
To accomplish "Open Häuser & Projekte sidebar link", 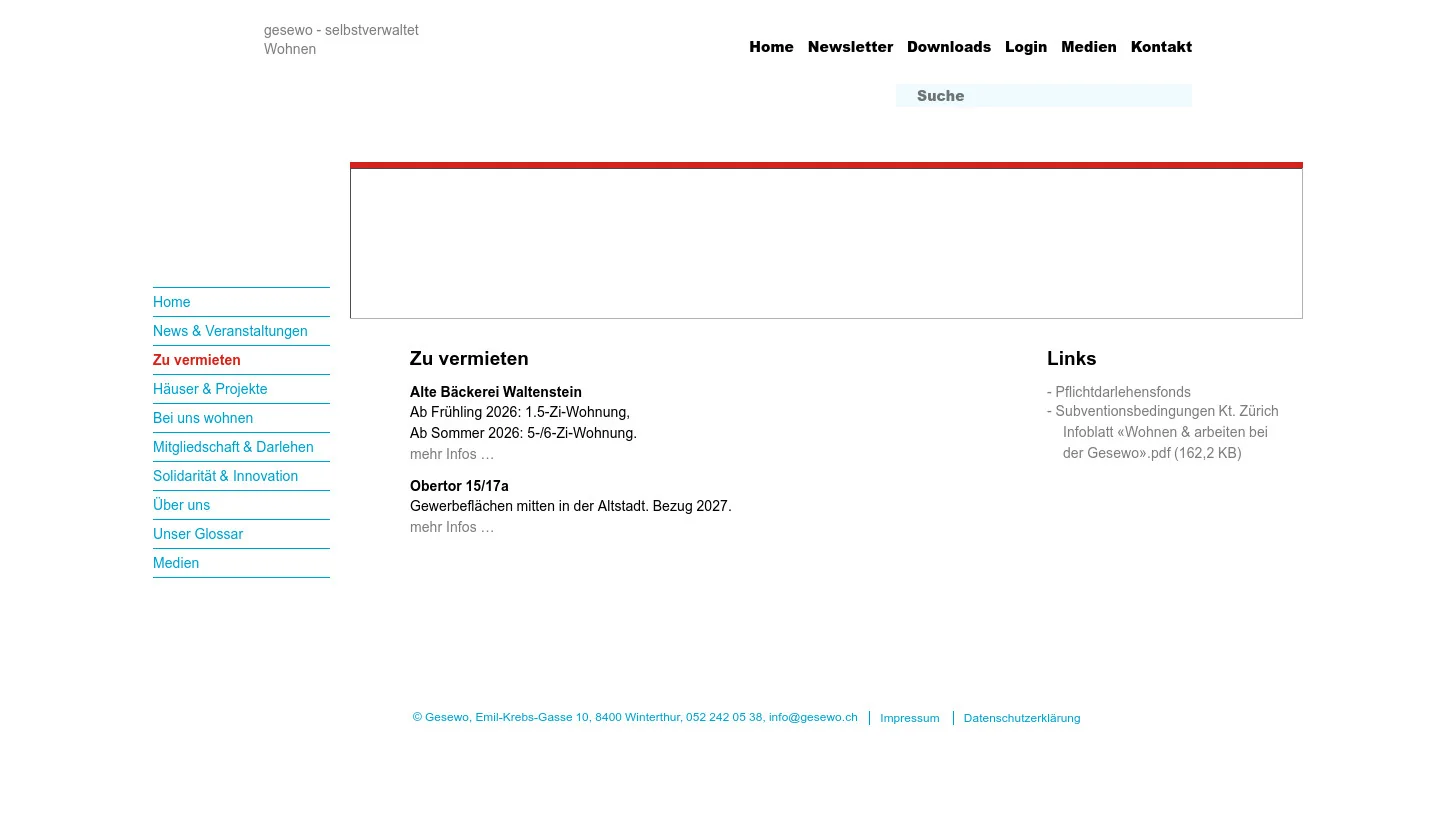I will tap(210, 389).
